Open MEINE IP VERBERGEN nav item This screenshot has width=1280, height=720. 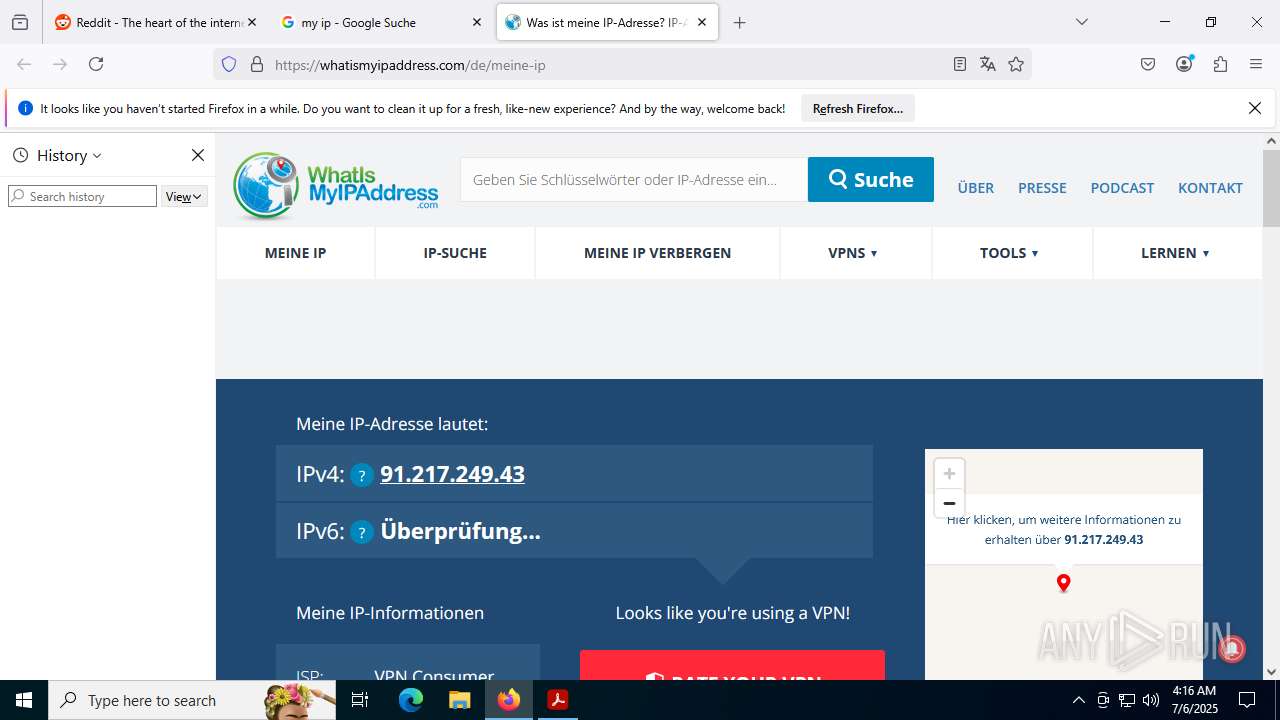pos(657,253)
